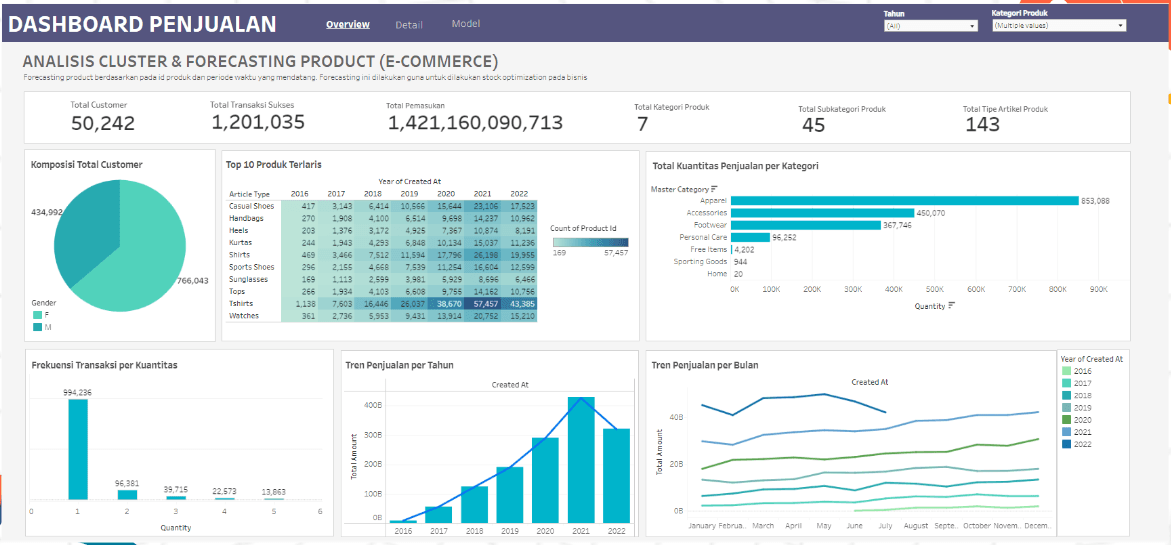The height and width of the screenshot is (545, 1171).
Task: Select the 2016 bar in yearly trend chart
Action: 404,521
